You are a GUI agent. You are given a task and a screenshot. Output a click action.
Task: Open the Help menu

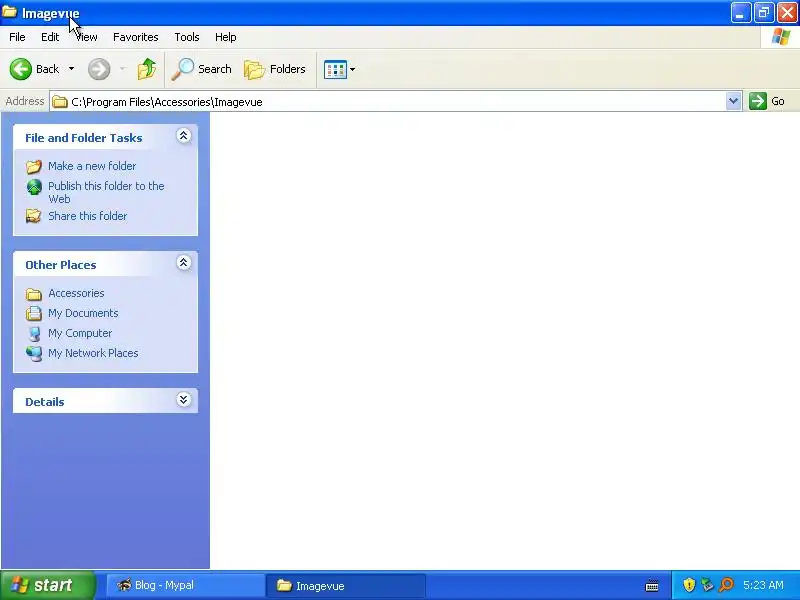(x=226, y=37)
